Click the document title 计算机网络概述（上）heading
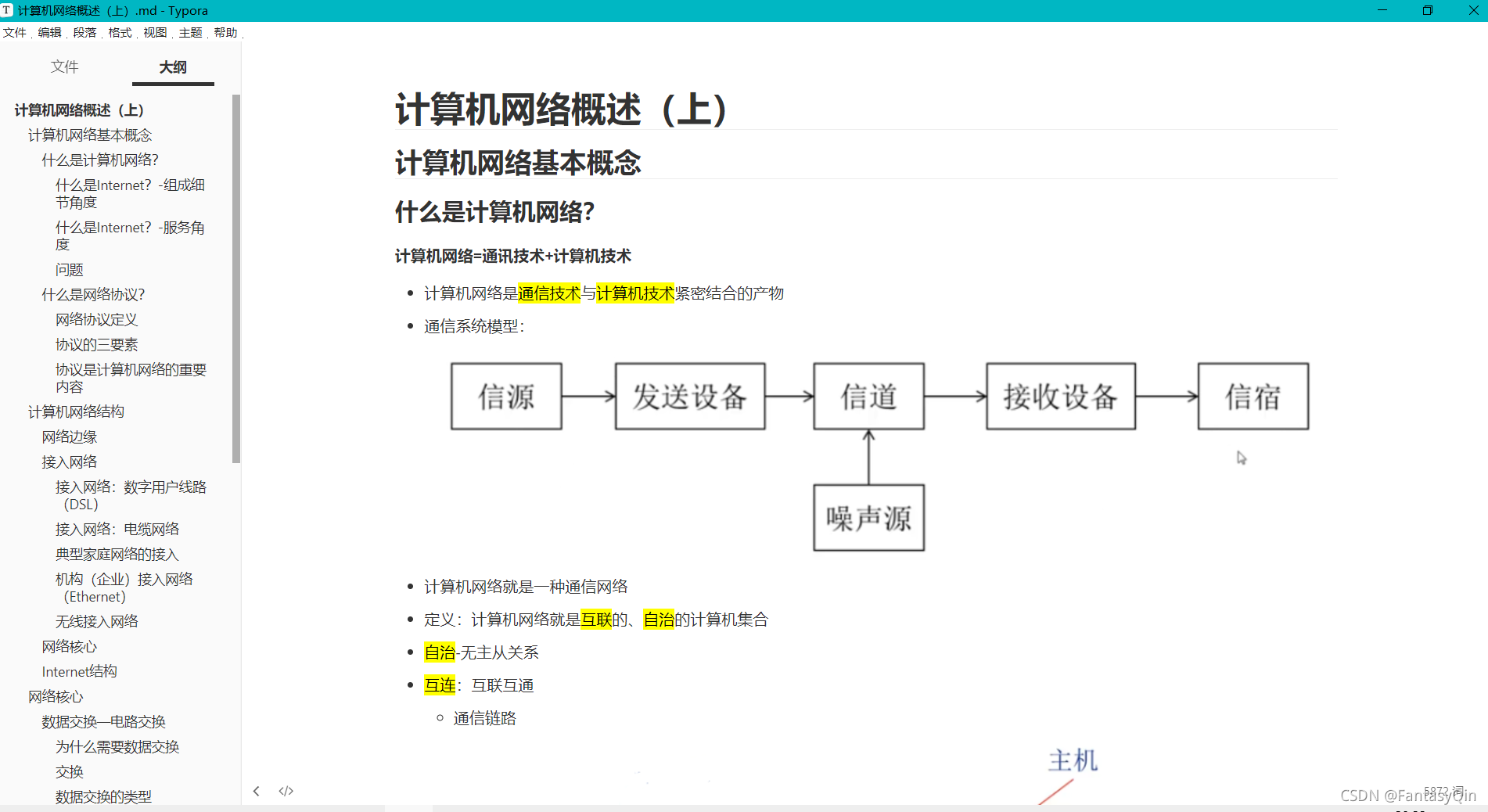 pyautogui.click(x=561, y=109)
